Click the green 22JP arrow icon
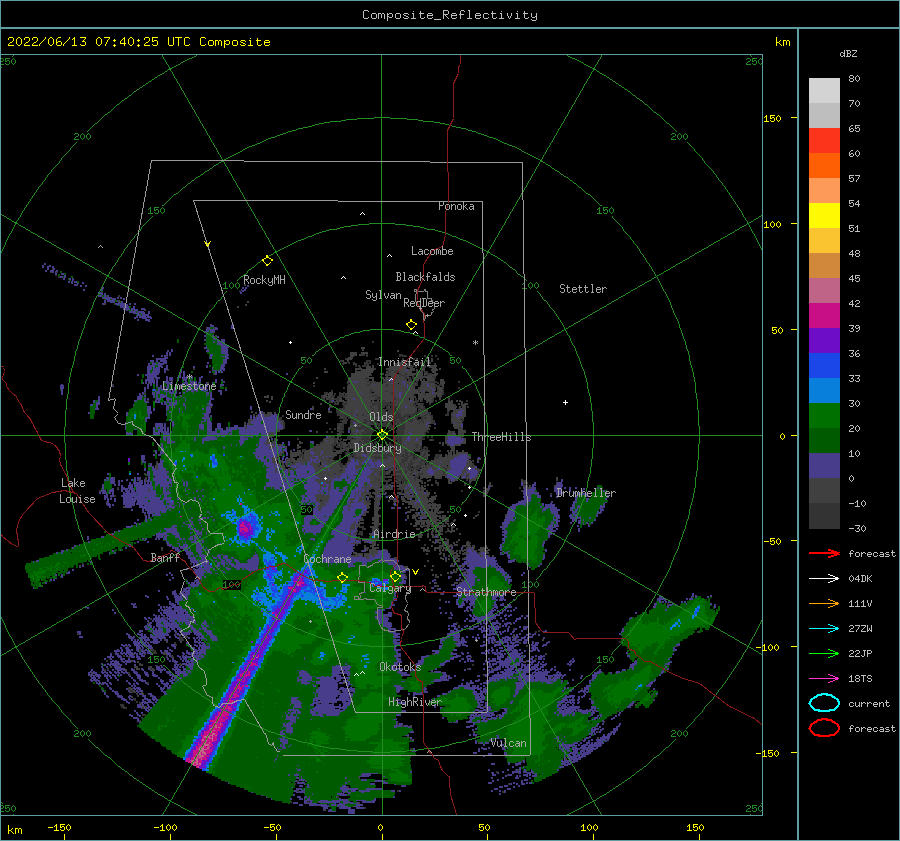Viewport: 900px width, 841px height. (x=824, y=653)
